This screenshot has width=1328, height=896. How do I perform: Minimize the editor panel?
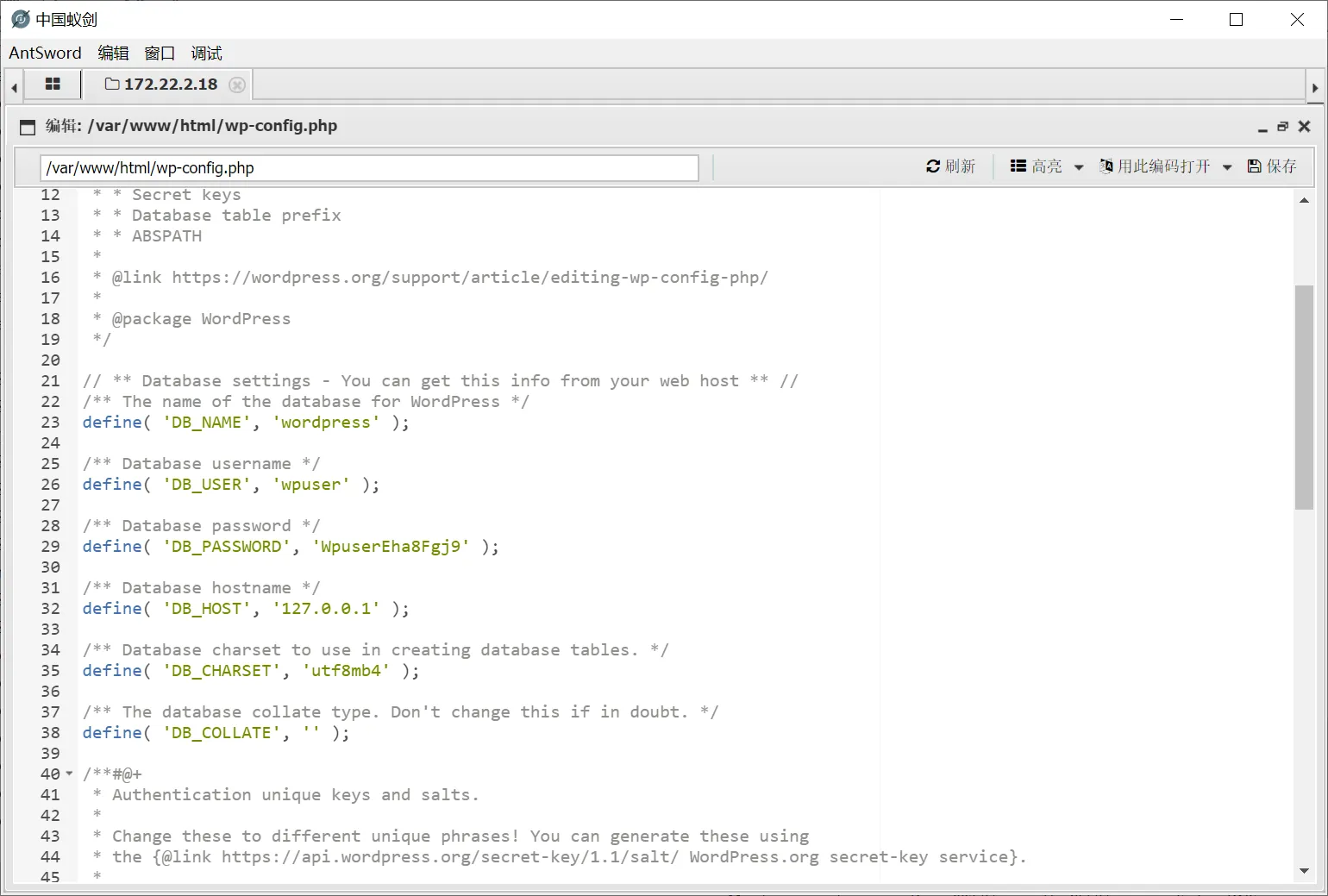click(x=1262, y=128)
